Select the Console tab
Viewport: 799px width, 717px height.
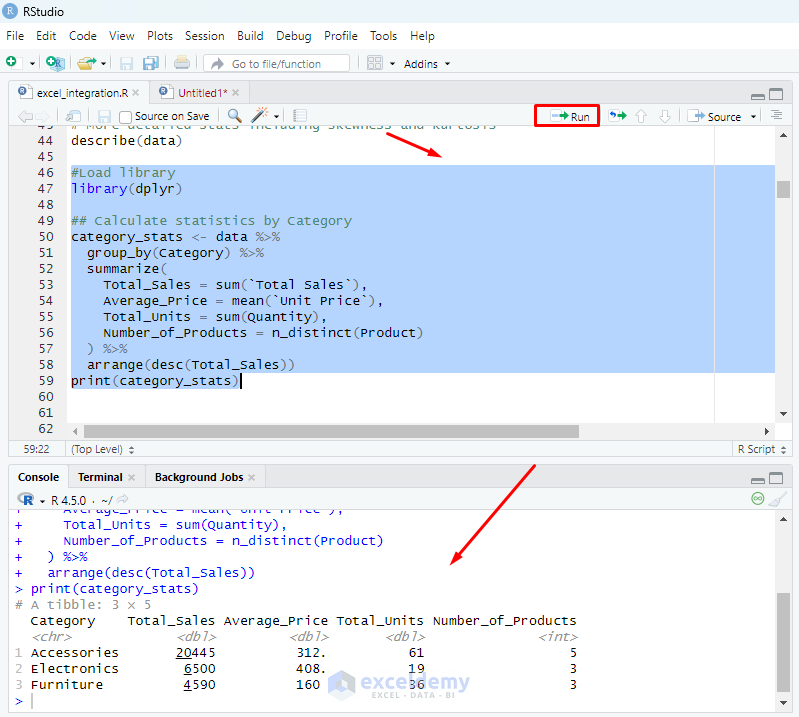tap(38, 477)
